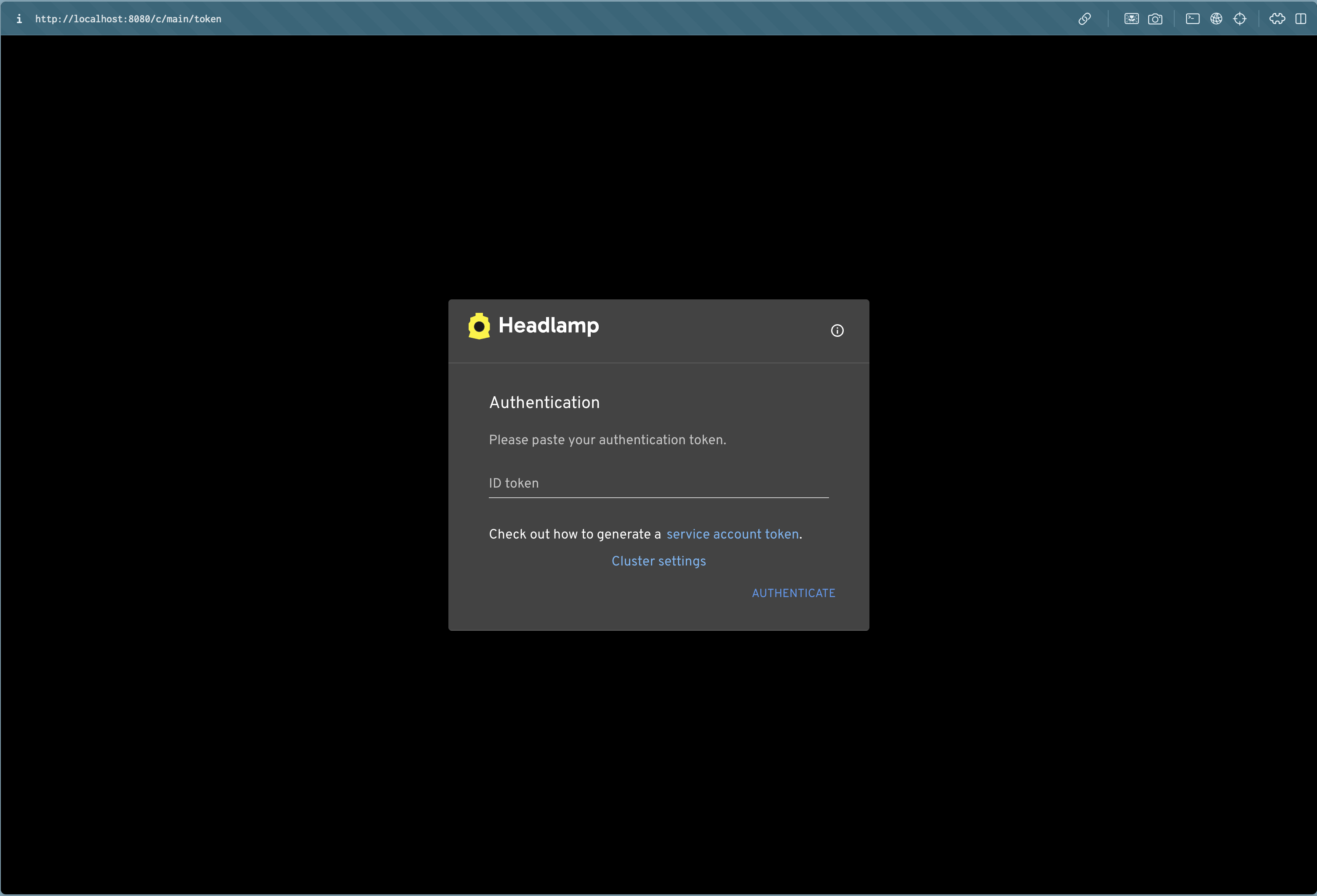Click the Headlamp title text
The width and height of the screenshot is (1317, 896).
(x=548, y=325)
